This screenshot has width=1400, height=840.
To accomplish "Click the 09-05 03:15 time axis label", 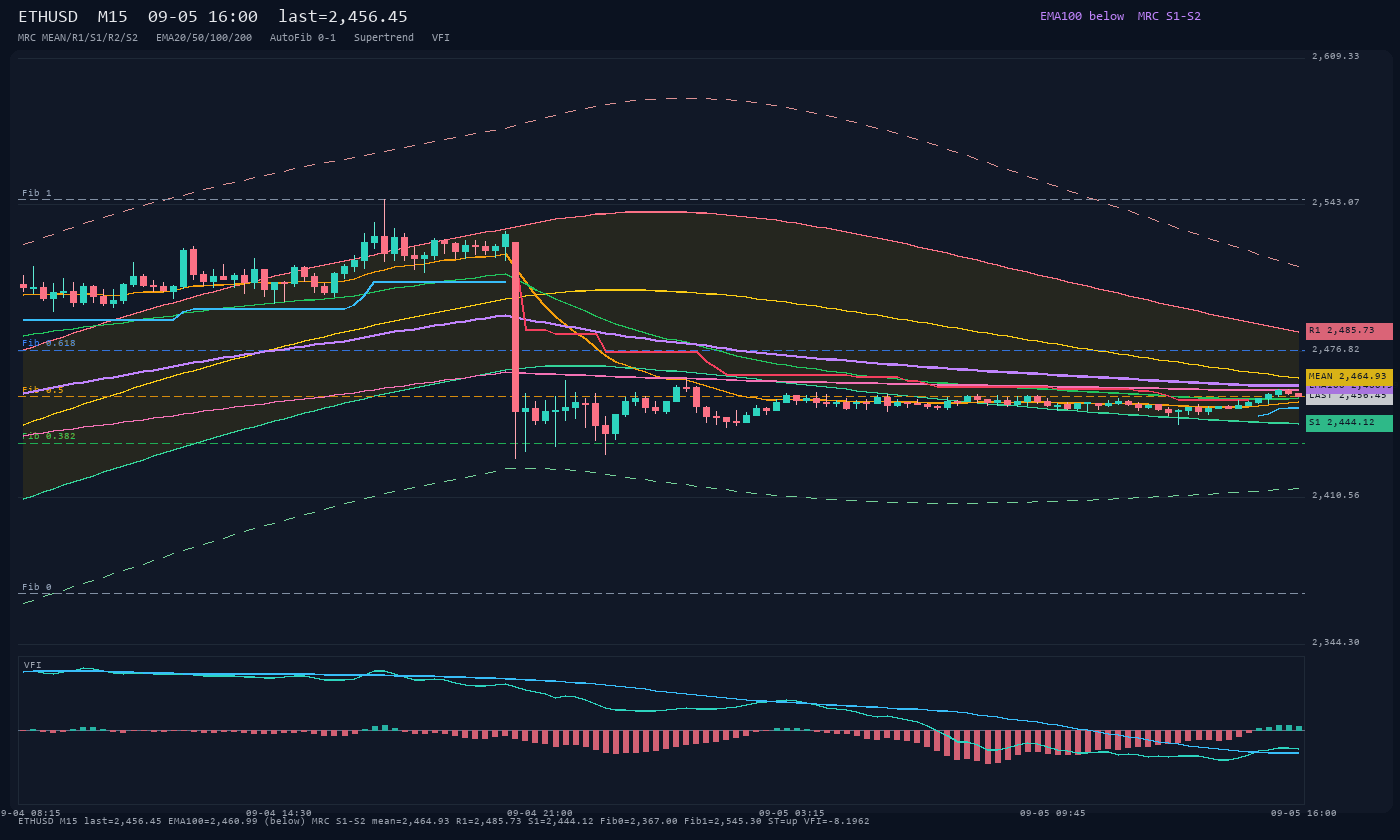I will coord(792,813).
